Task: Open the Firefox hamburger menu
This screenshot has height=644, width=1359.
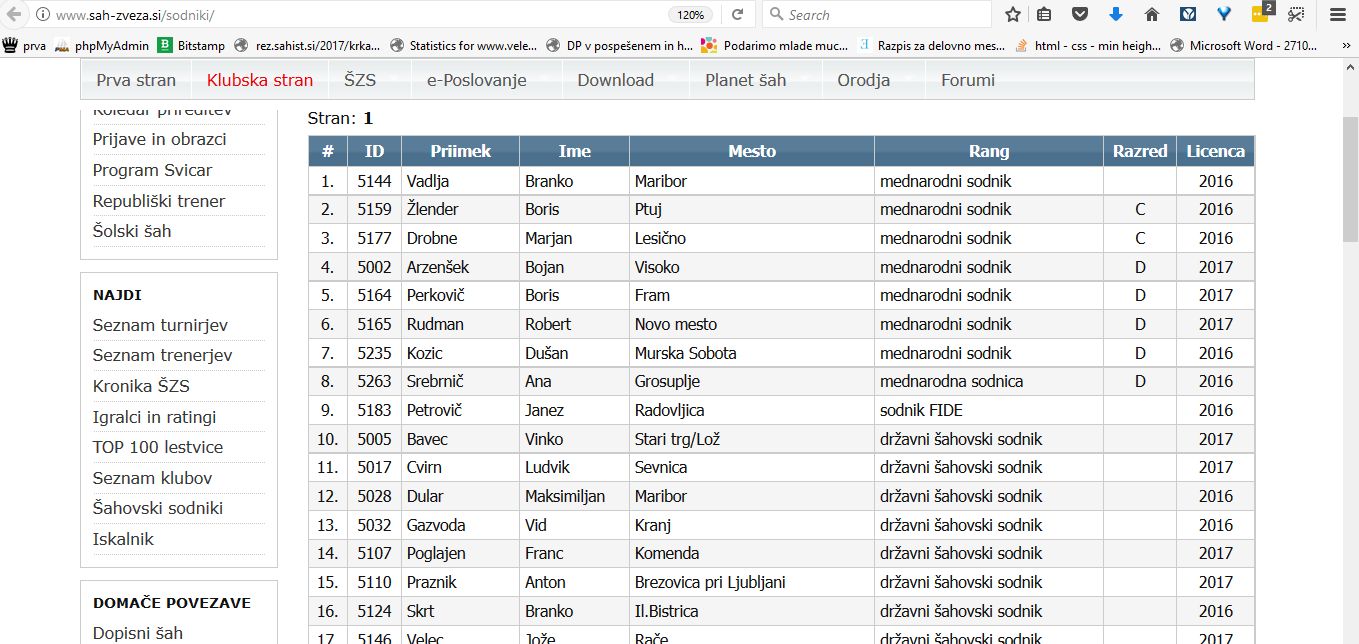Action: [1337, 15]
